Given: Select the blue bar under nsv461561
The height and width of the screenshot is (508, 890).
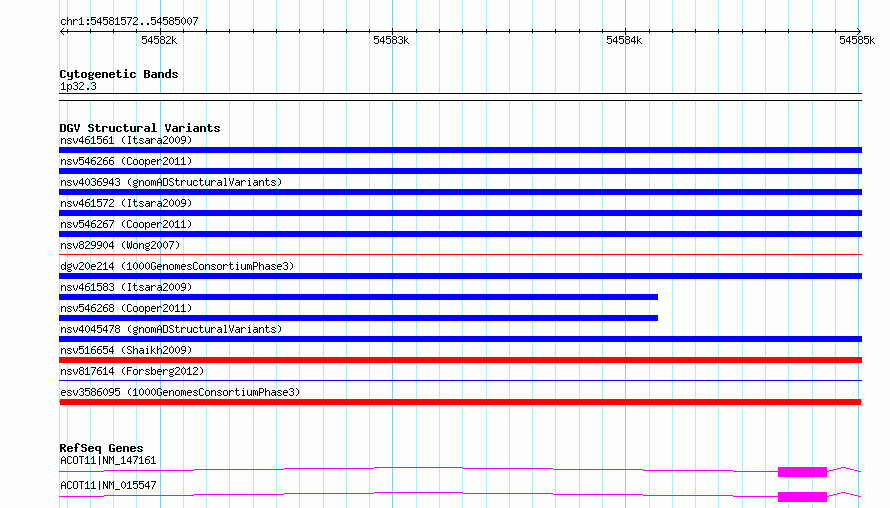Looking at the screenshot, I should (x=460, y=150).
